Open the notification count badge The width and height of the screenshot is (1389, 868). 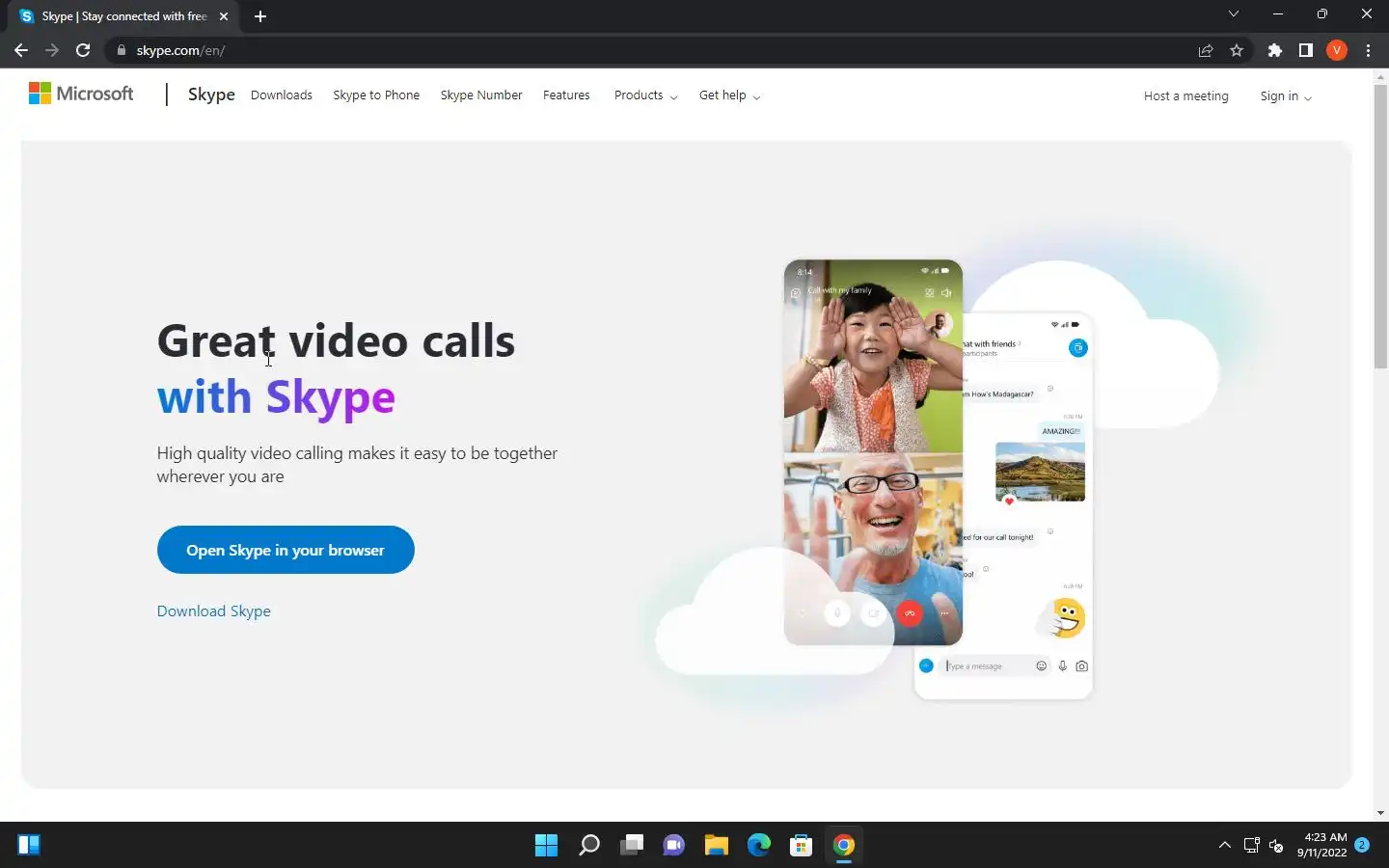pos(1362,845)
